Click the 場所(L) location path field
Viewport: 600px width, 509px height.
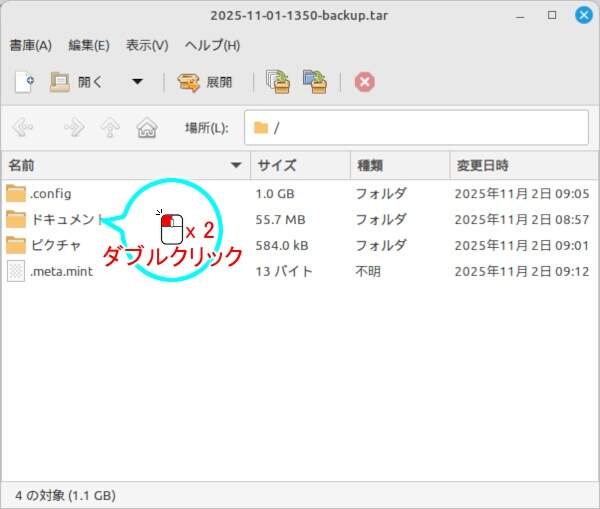pyautogui.click(x=416, y=127)
